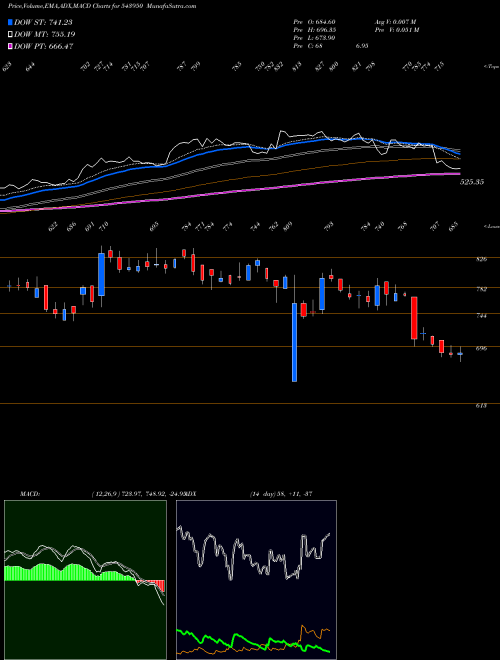
Task: Click the large red candlestick near 744
Action: (x=414, y=318)
